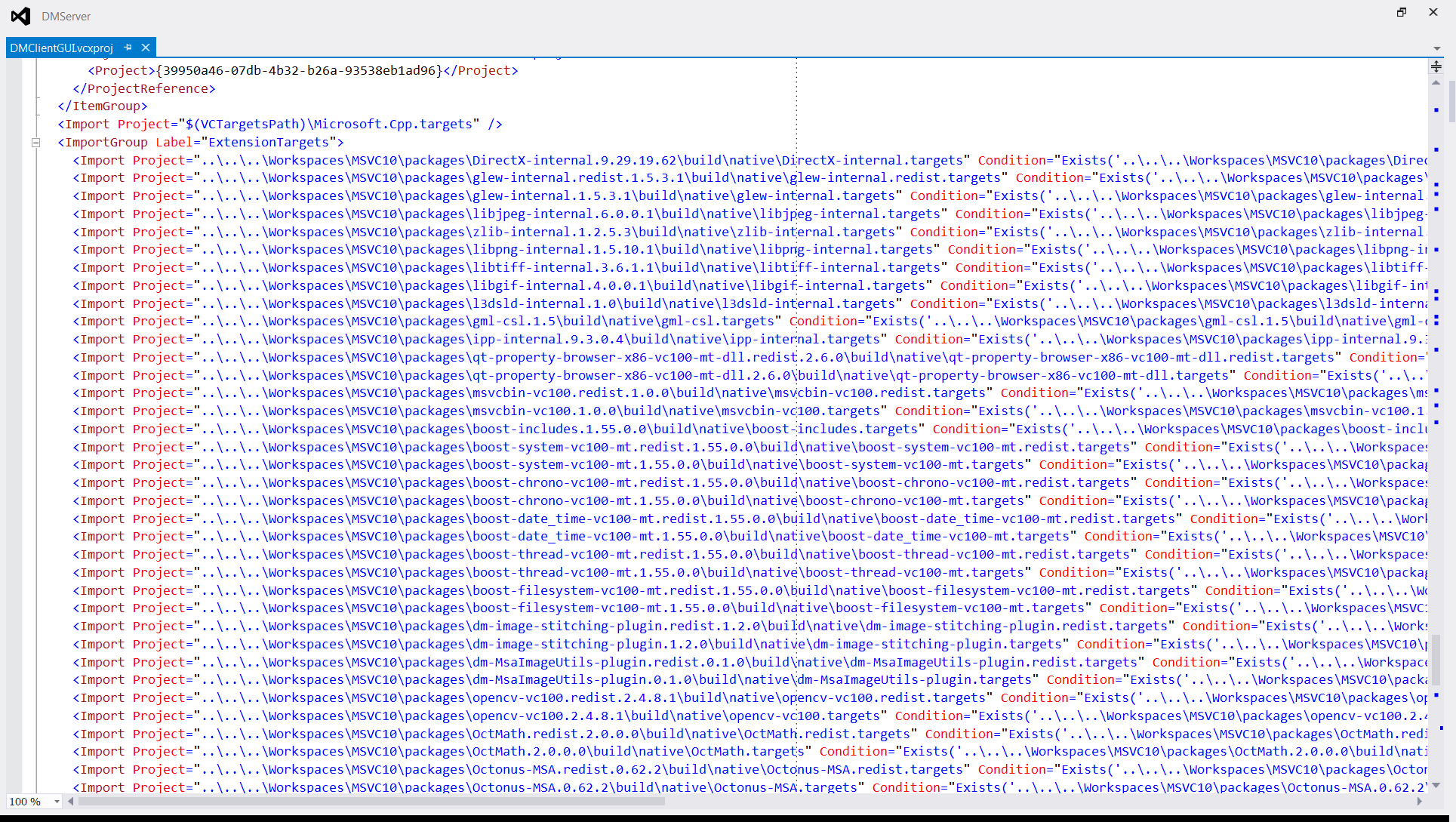Close the DMClientGUI.vcxproj tab

[146, 48]
